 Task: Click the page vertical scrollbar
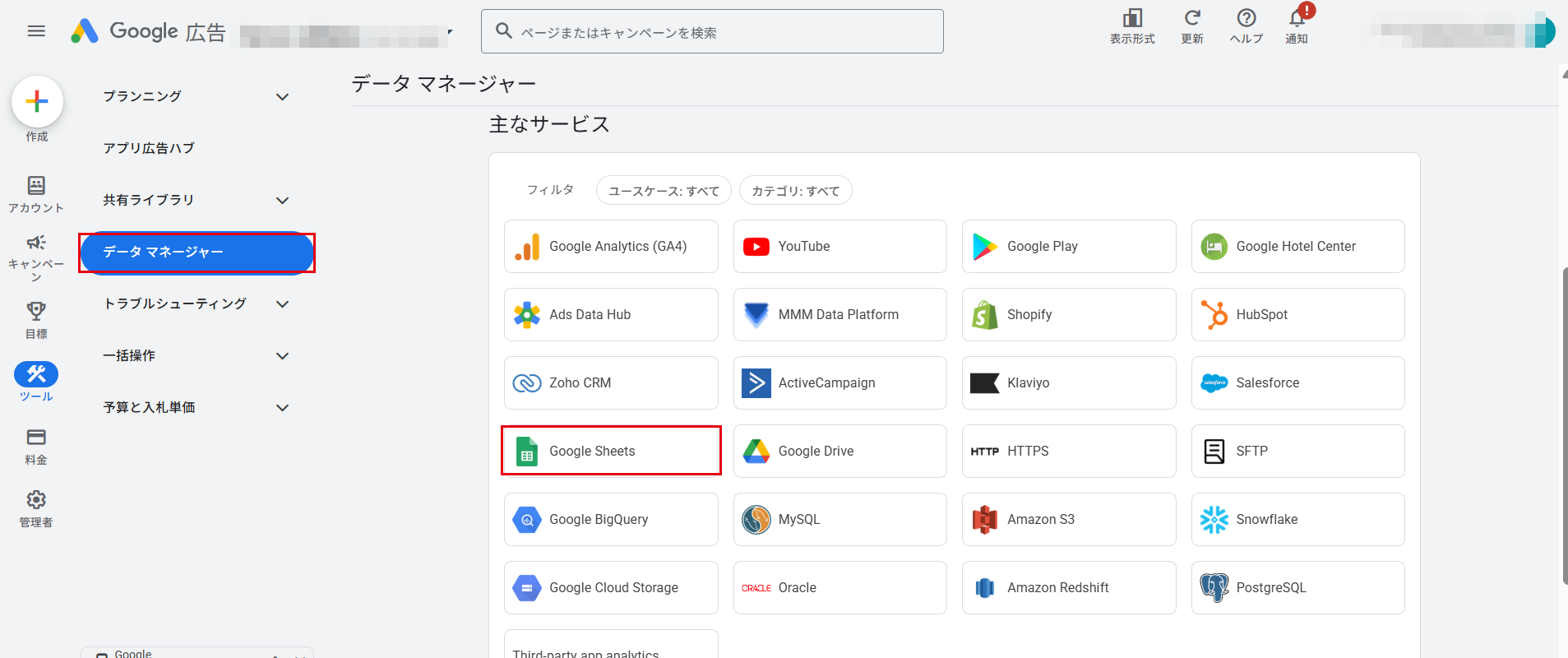pyautogui.click(x=1564, y=425)
